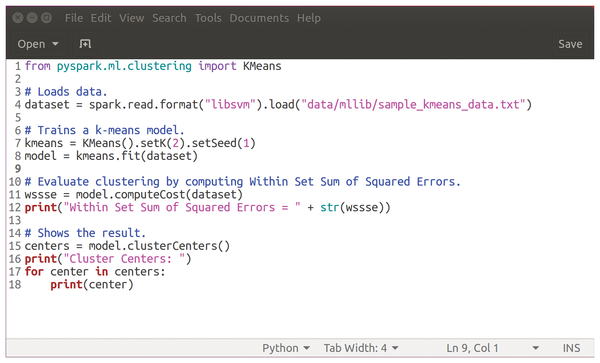Click the import keyword in line 1
Screen dimensions: 600x363
pyautogui.click(x=217, y=66)
